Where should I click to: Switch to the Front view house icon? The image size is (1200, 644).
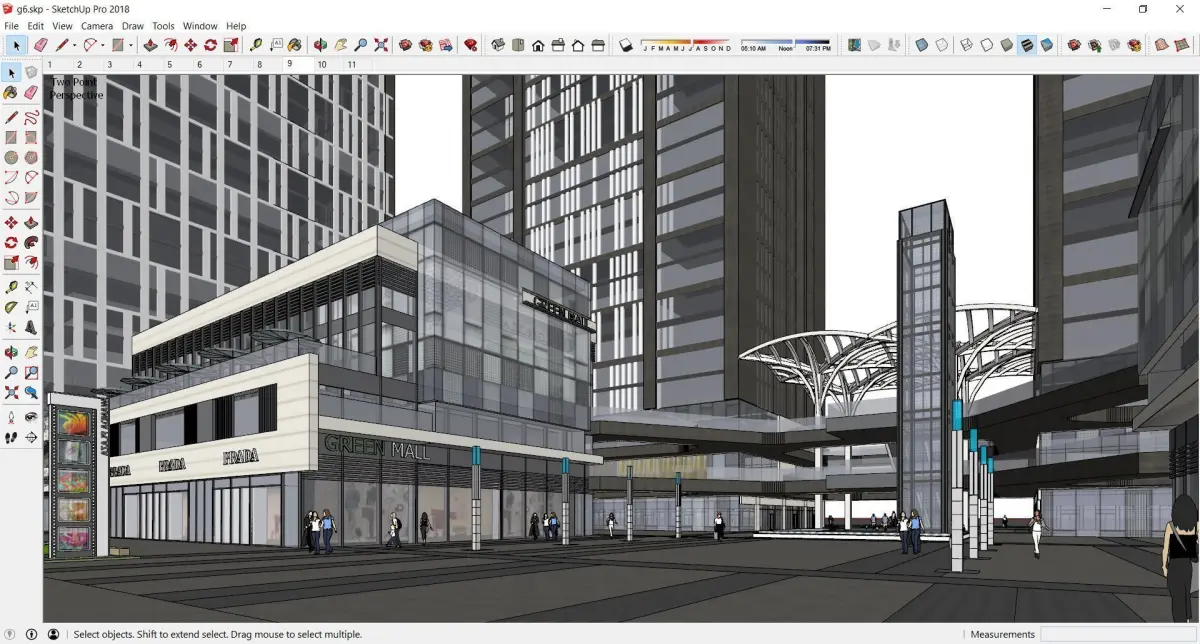click(x=538, y=45)
